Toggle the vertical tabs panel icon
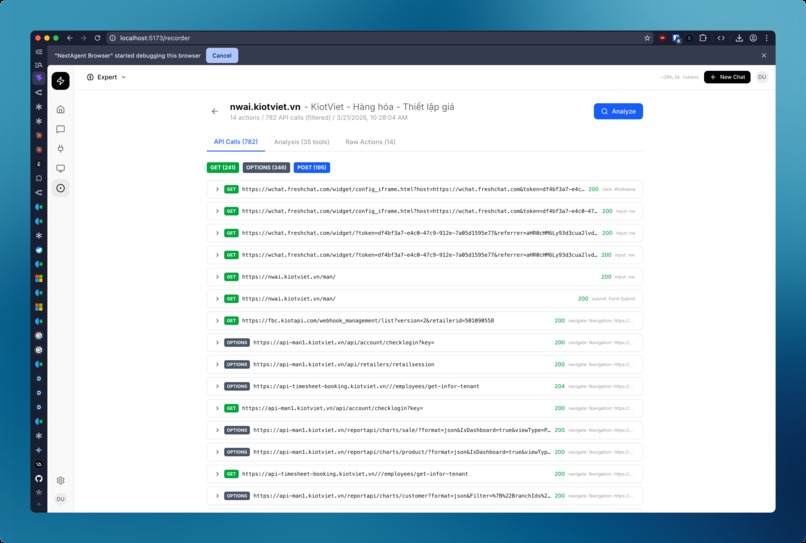 tap(39, 51)
